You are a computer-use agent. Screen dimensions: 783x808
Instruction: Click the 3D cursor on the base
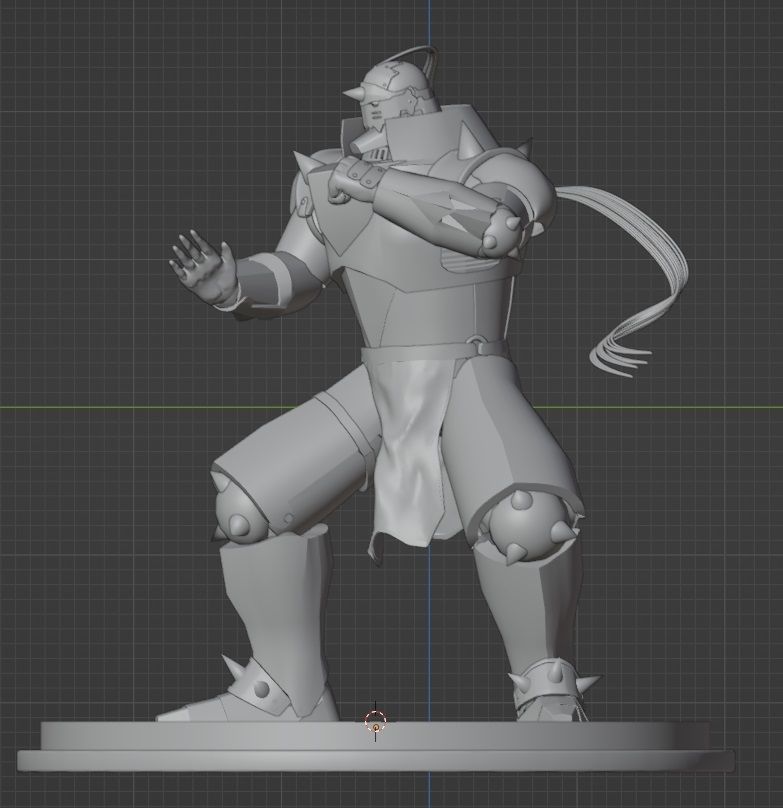click(x=375, y=721)
